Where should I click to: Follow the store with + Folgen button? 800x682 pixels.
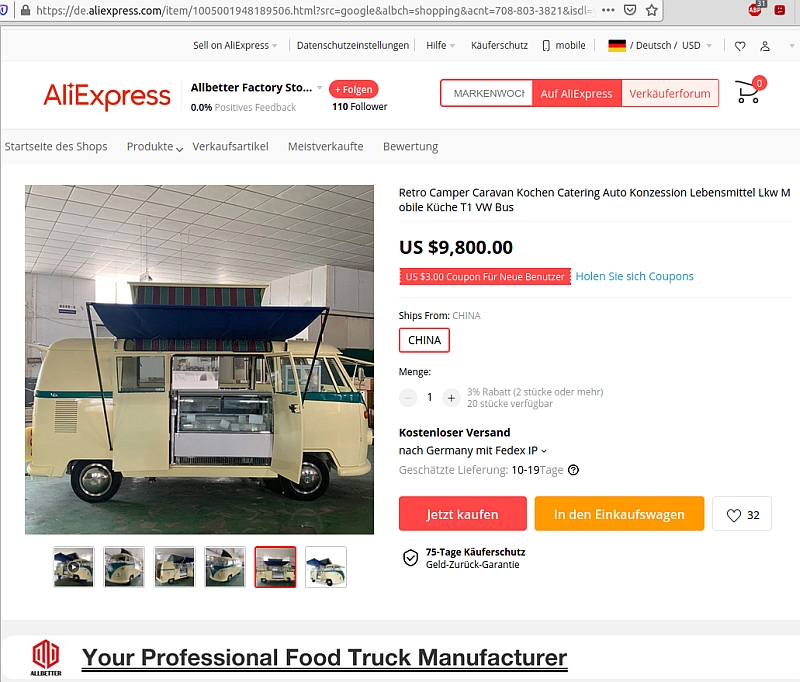pyautogui.click(x=354, y=89)
